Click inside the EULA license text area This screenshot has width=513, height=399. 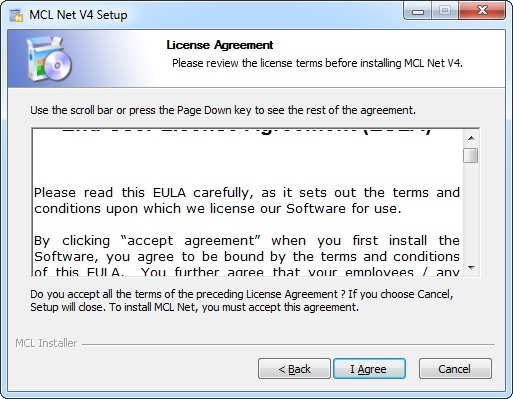247,202
